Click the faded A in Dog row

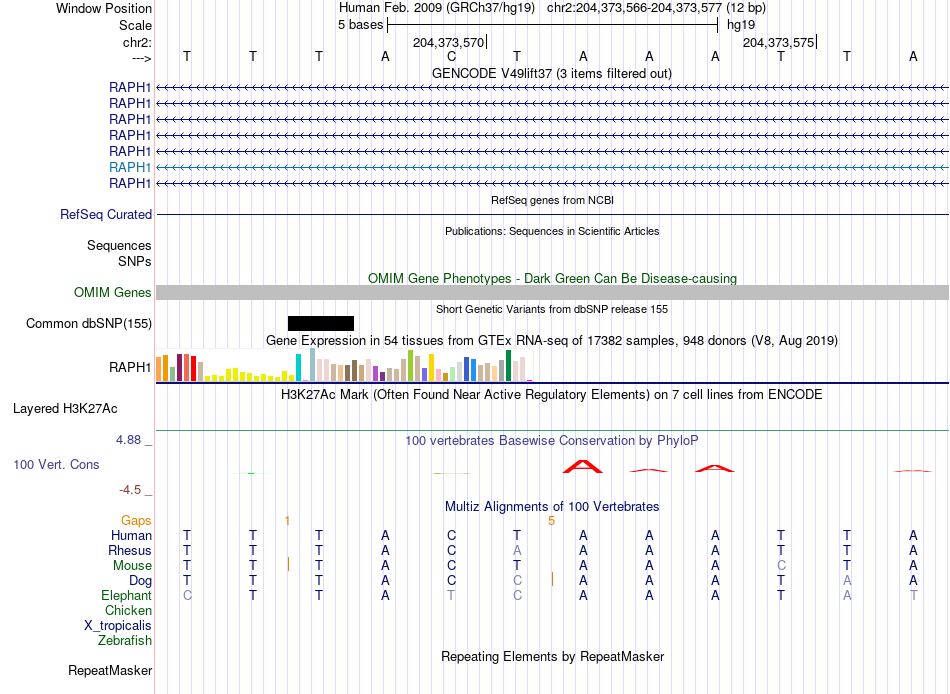coord(847,581)
